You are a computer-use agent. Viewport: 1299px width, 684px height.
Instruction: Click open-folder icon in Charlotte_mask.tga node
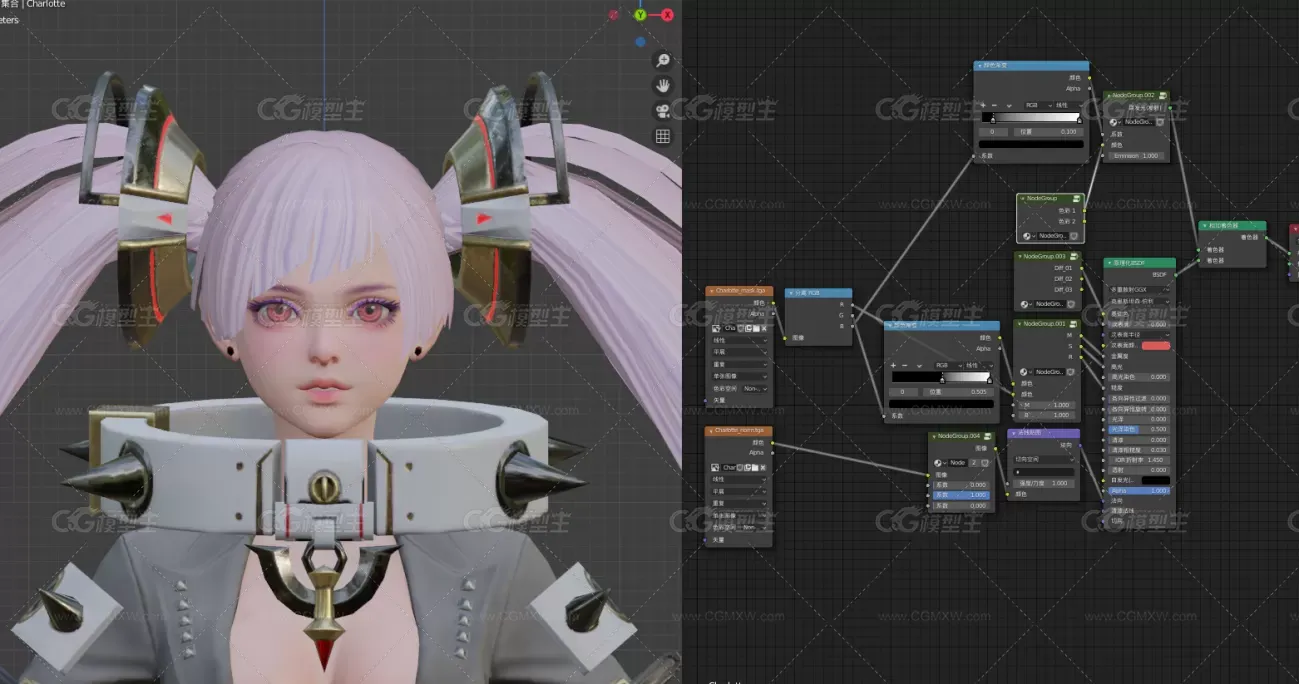756,328
